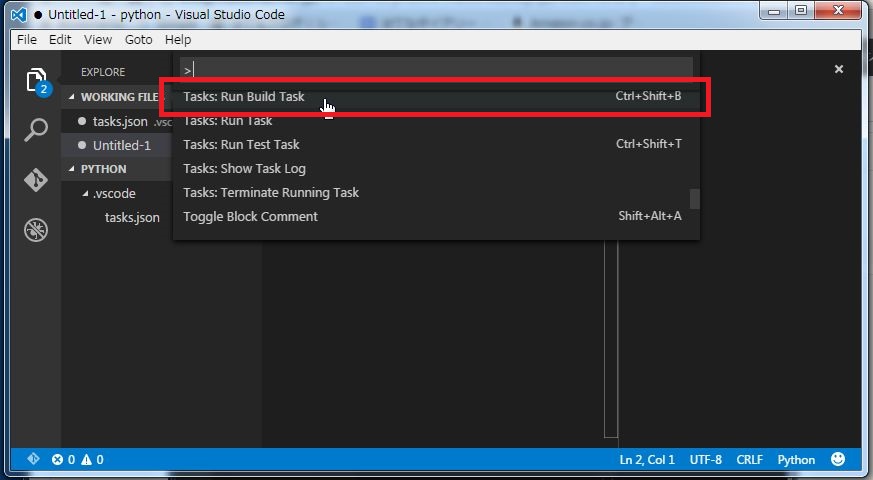Open the Debug view icon

pyautogui.click(x=36, y=230)
